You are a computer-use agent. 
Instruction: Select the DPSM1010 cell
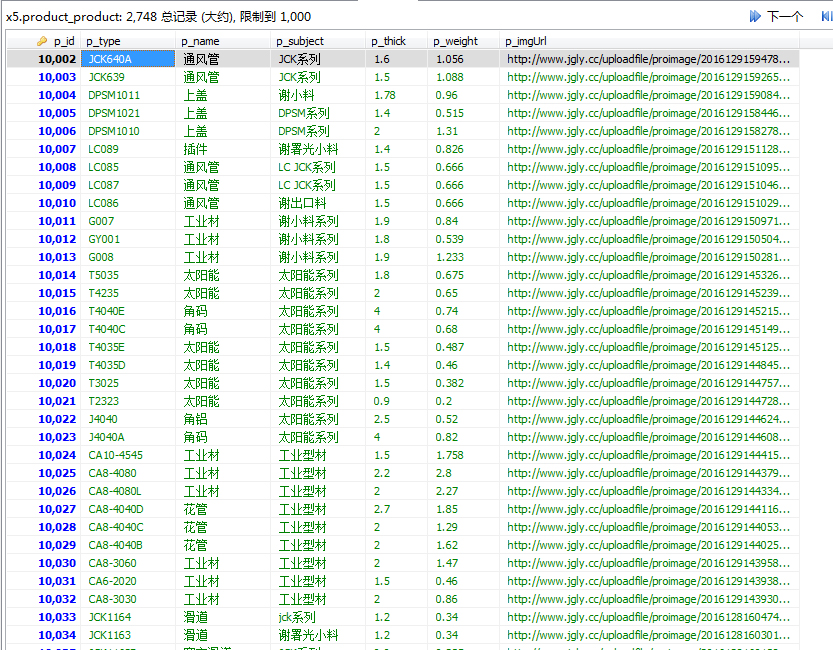(128, 131)
